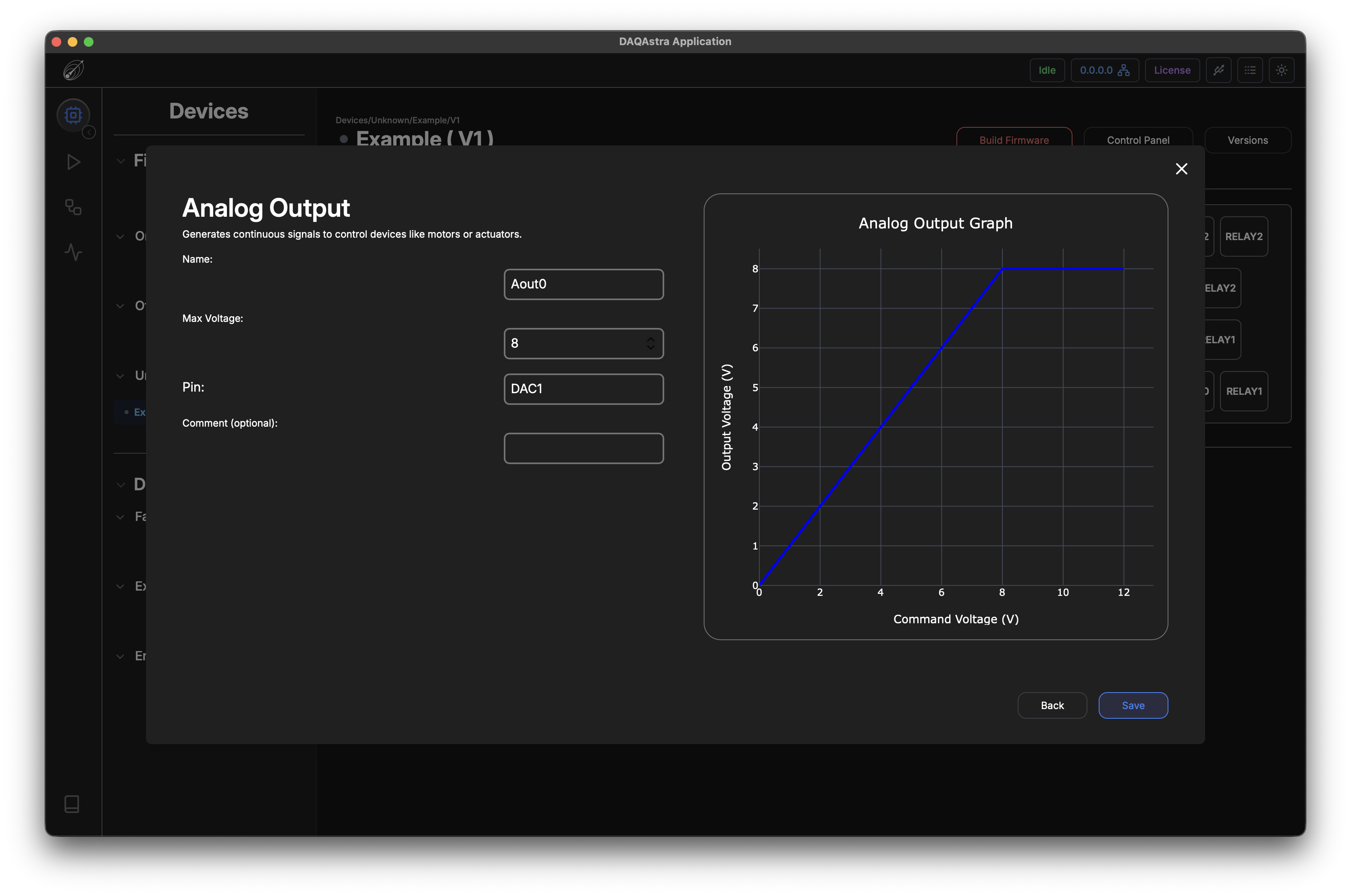This screenshot has width=1351, height=896.
Task: Click the Save button
Action: point(1133,705)
